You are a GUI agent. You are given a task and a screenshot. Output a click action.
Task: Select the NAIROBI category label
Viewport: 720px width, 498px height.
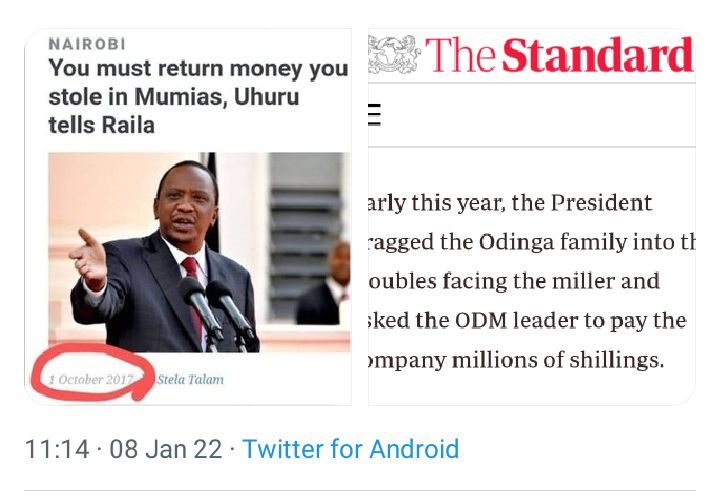click(86, 44)
